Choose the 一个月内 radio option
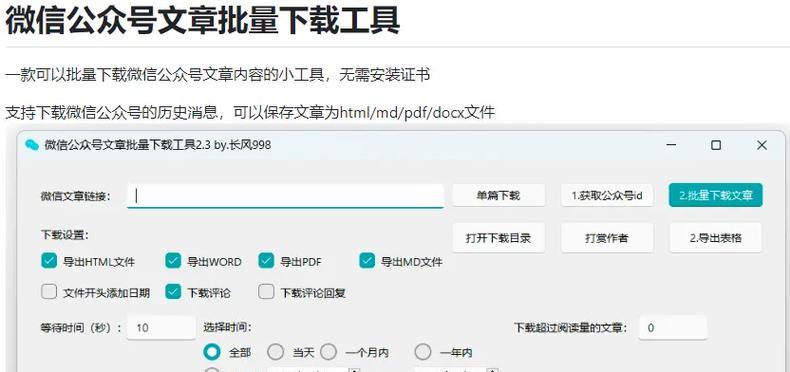Image resolution: width=790 pixels, height=372 pixels. [328, 352]
